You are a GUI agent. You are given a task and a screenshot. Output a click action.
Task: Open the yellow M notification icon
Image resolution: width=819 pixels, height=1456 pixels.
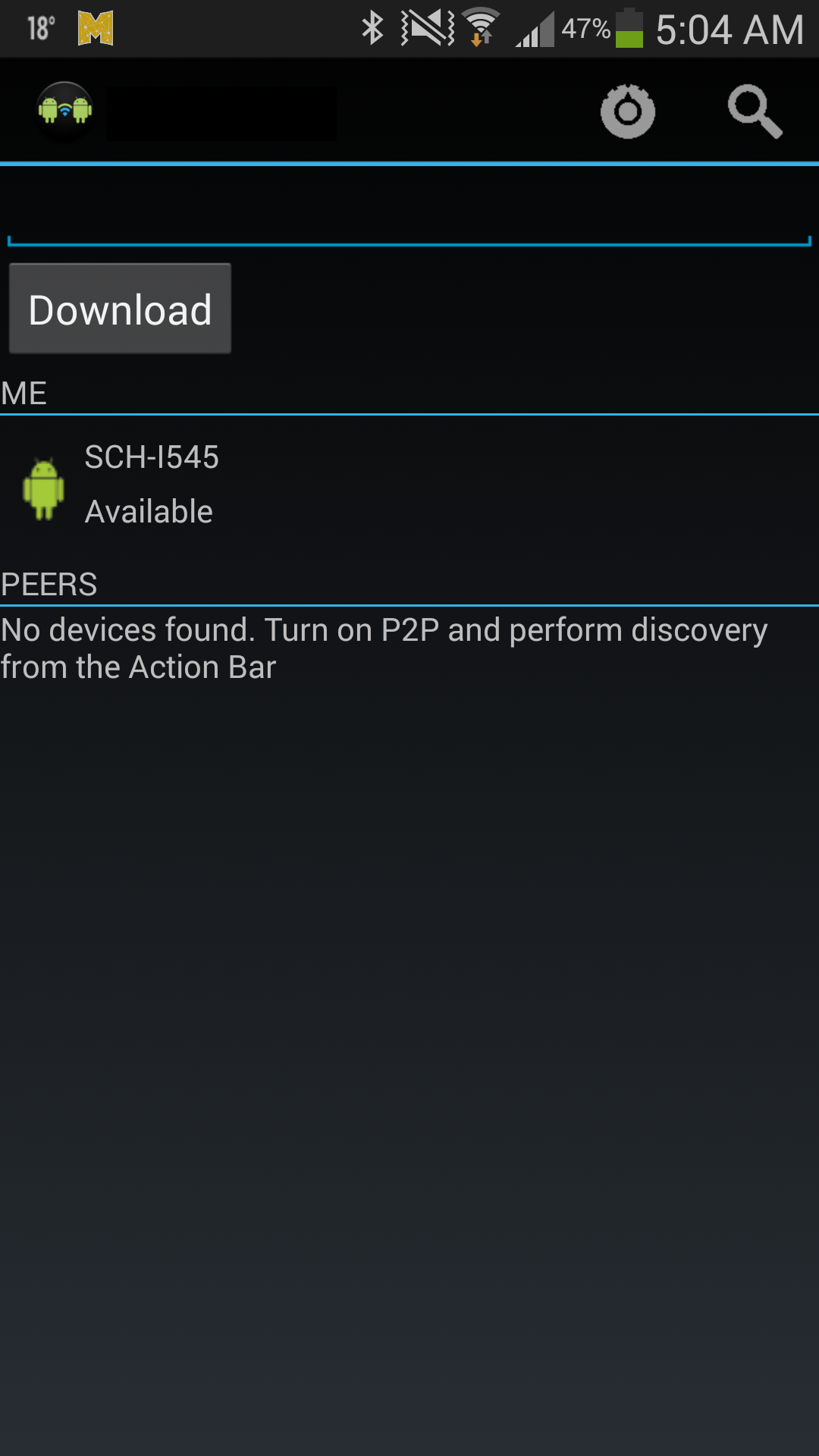(x=96, y=28)
